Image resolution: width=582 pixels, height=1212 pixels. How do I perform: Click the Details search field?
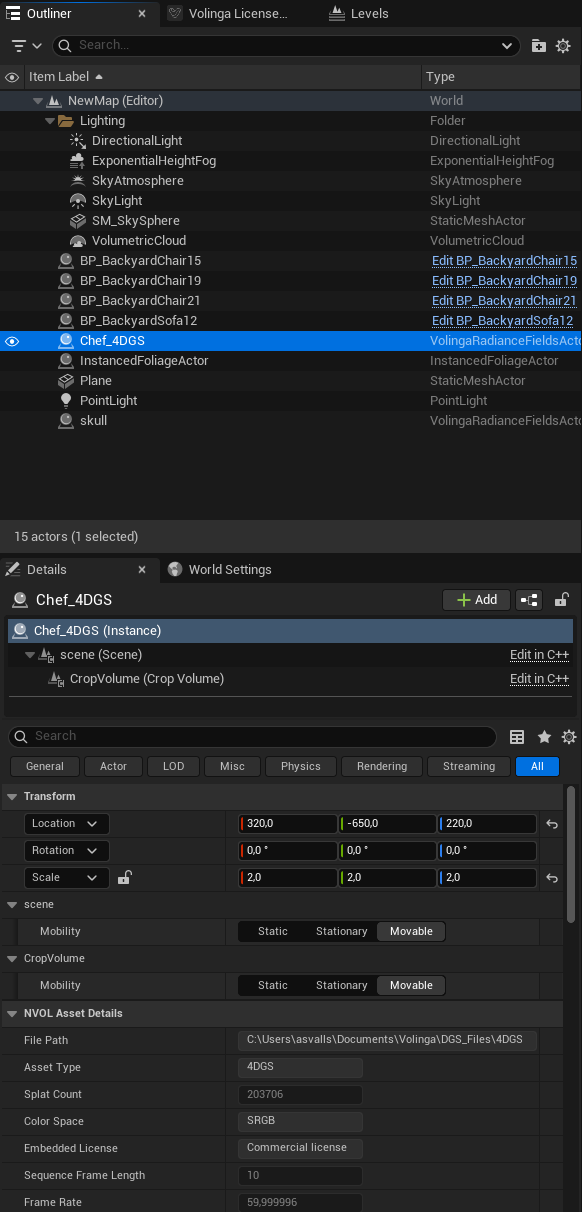252,737
